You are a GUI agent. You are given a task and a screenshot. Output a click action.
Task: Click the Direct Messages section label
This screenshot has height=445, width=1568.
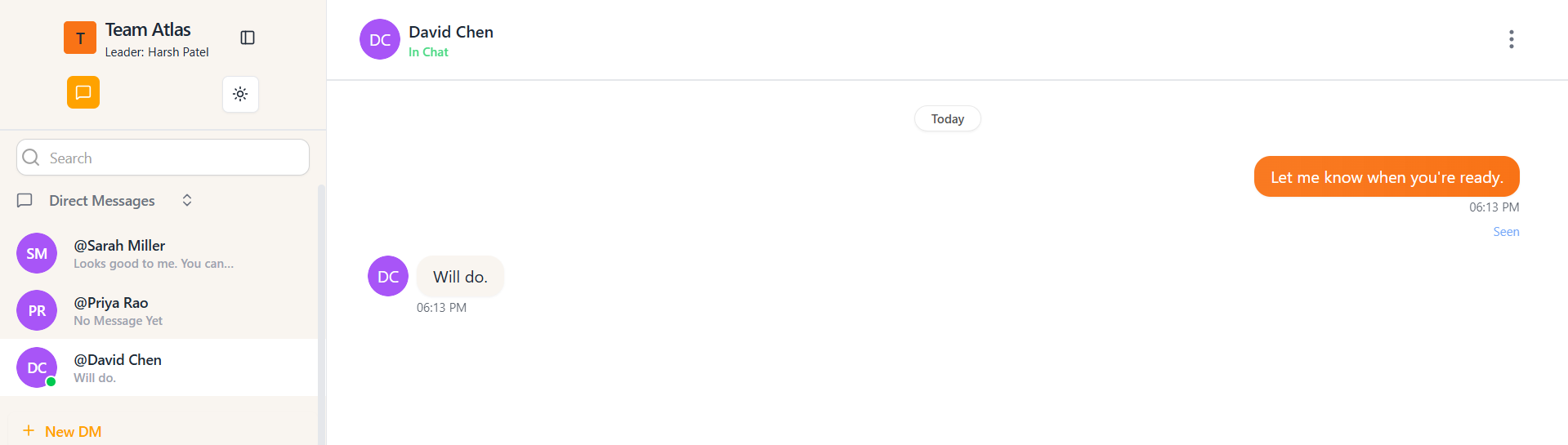pos(101,200)
